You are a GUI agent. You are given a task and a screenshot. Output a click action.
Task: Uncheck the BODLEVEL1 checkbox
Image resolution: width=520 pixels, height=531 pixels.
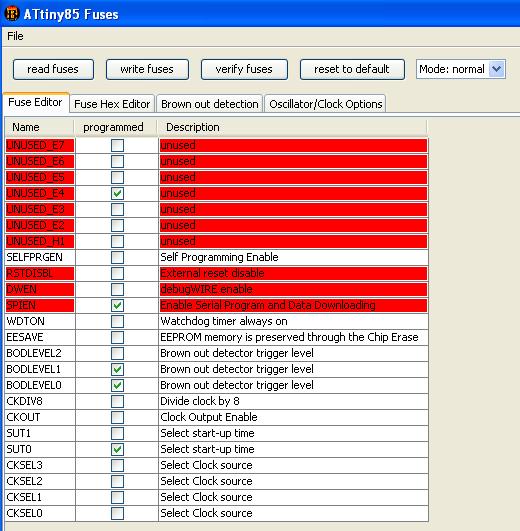[x=117, y=369]
